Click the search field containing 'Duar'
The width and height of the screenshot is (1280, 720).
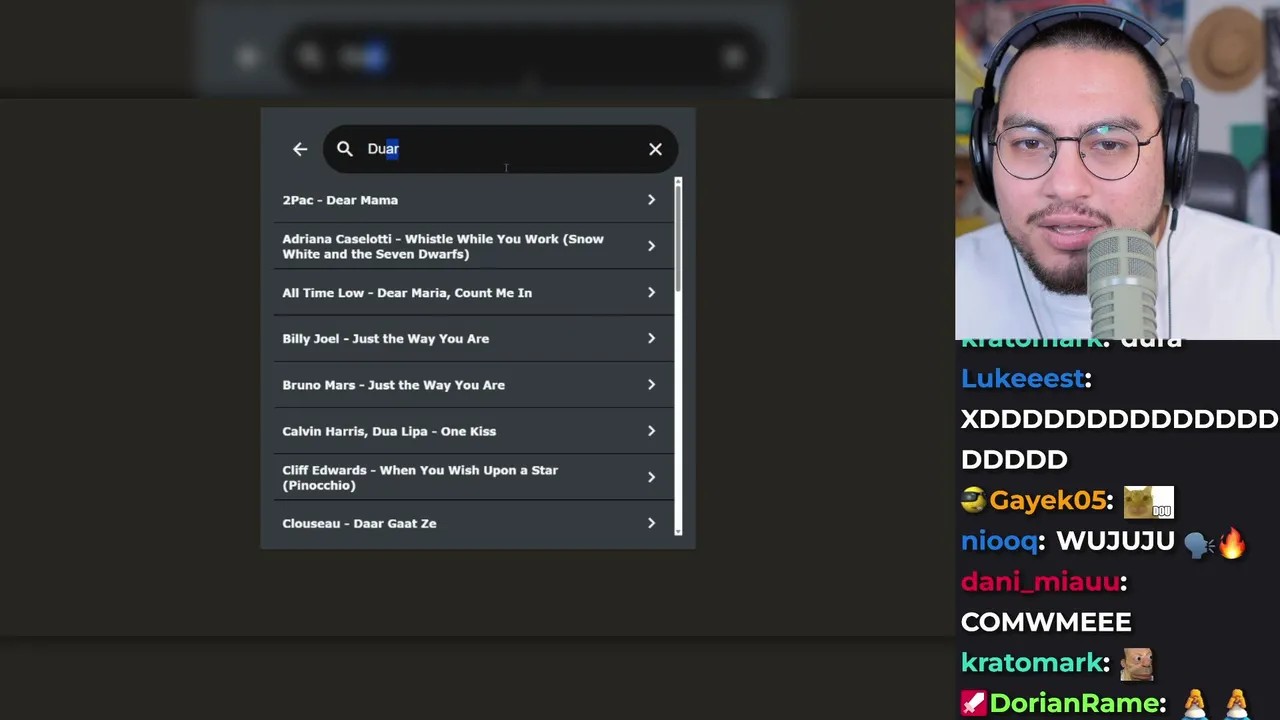coord(500,149)
